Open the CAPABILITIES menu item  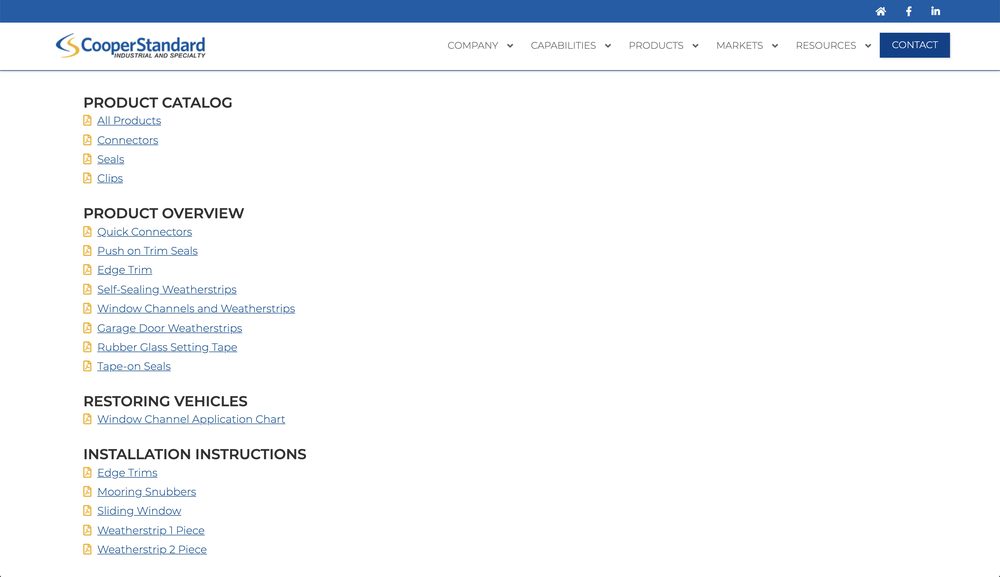[x=563, y=45]
